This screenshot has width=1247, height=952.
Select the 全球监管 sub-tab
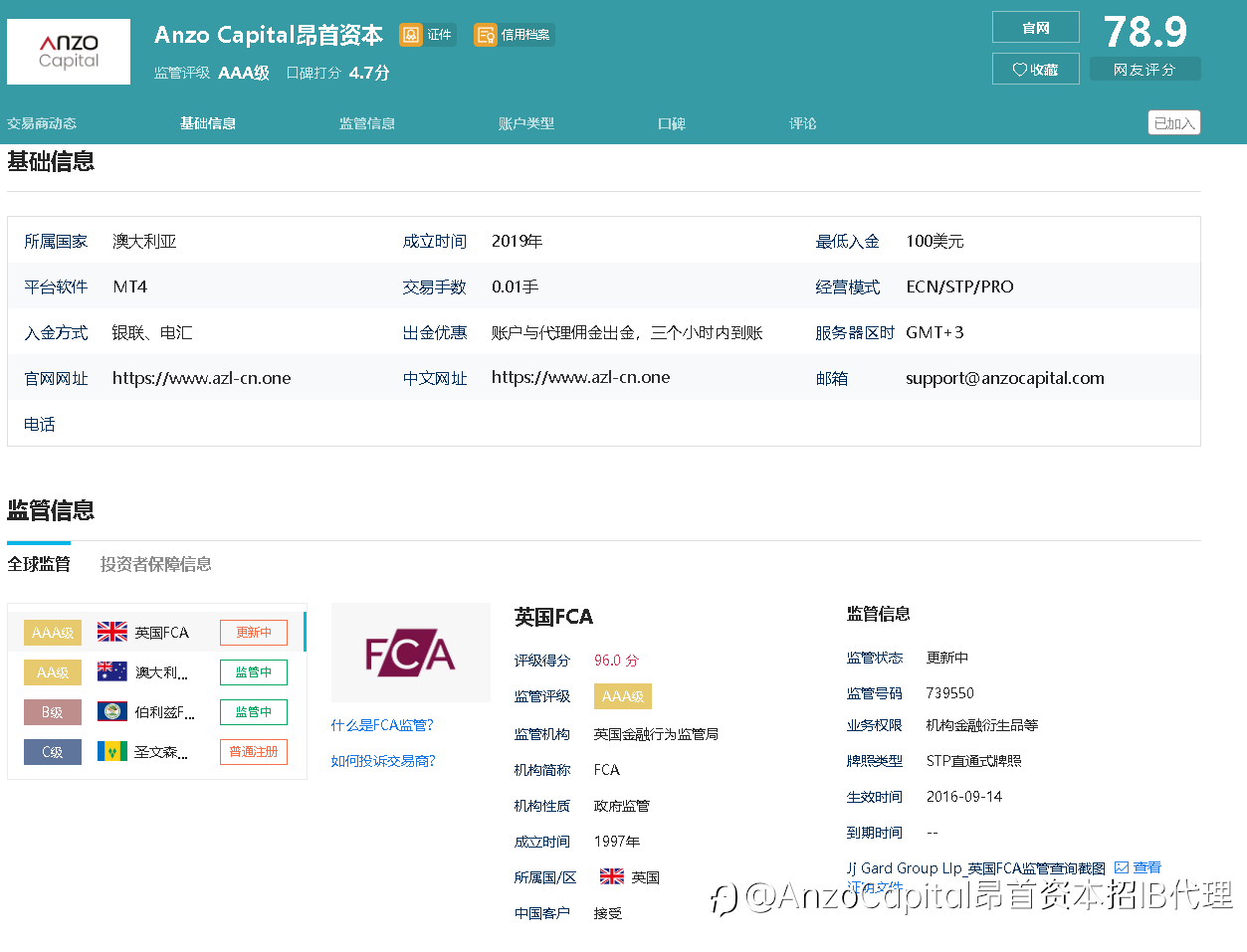[39, 564]
